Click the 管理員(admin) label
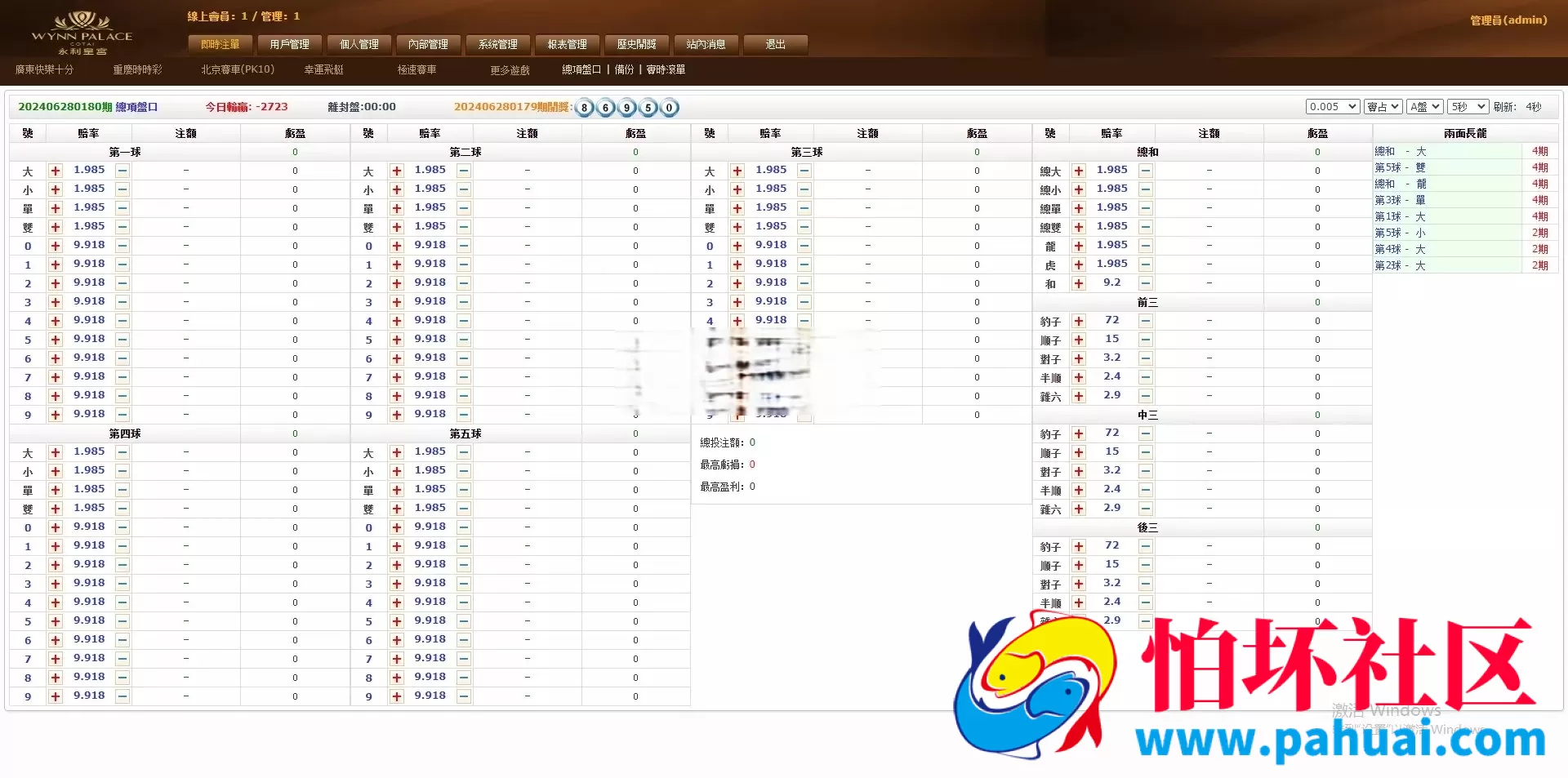This screenshot has height=778, width=1568. (x=1508, y=20)
